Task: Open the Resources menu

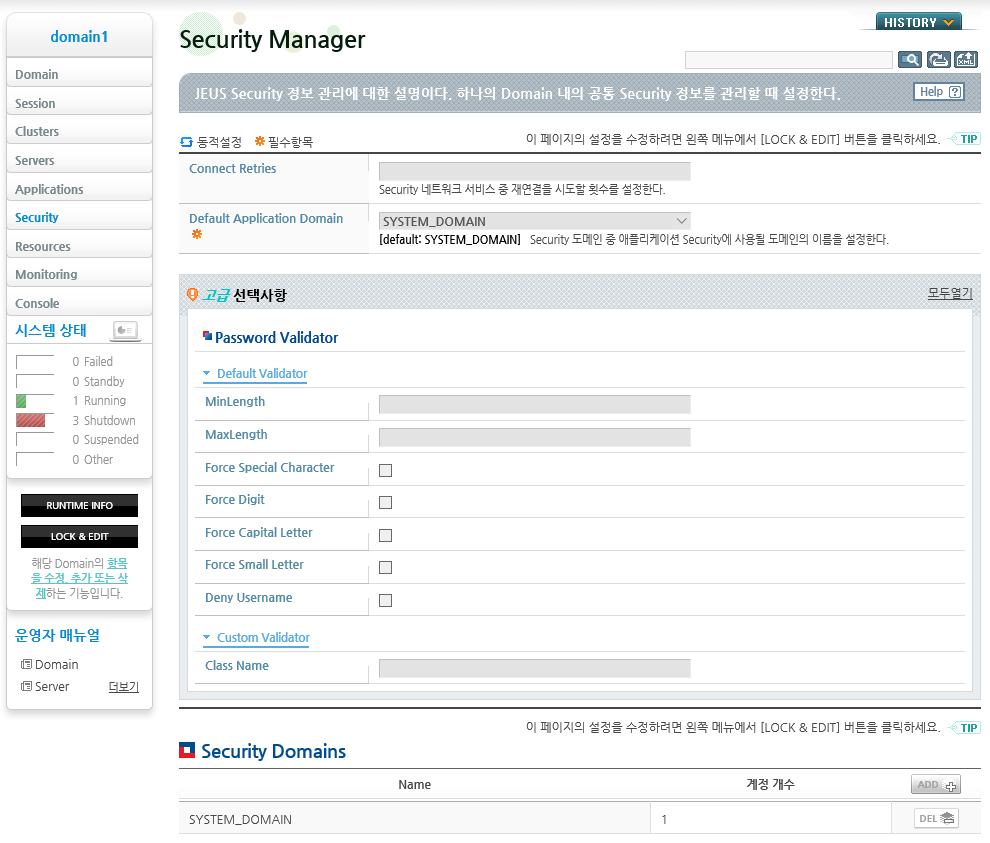Action: [79, 246]
